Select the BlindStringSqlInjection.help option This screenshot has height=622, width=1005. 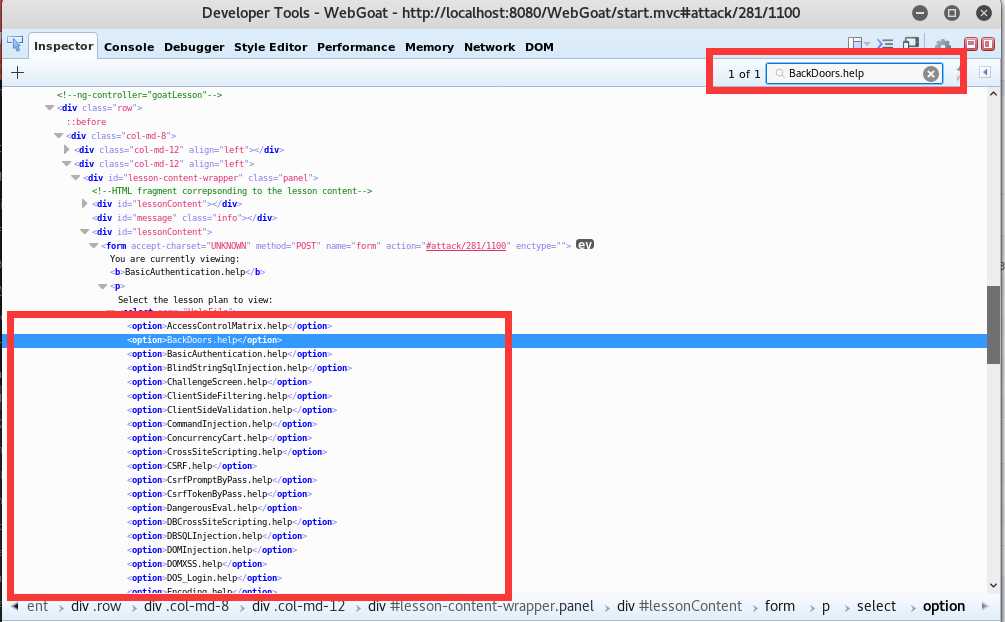[x=240, y=368]
